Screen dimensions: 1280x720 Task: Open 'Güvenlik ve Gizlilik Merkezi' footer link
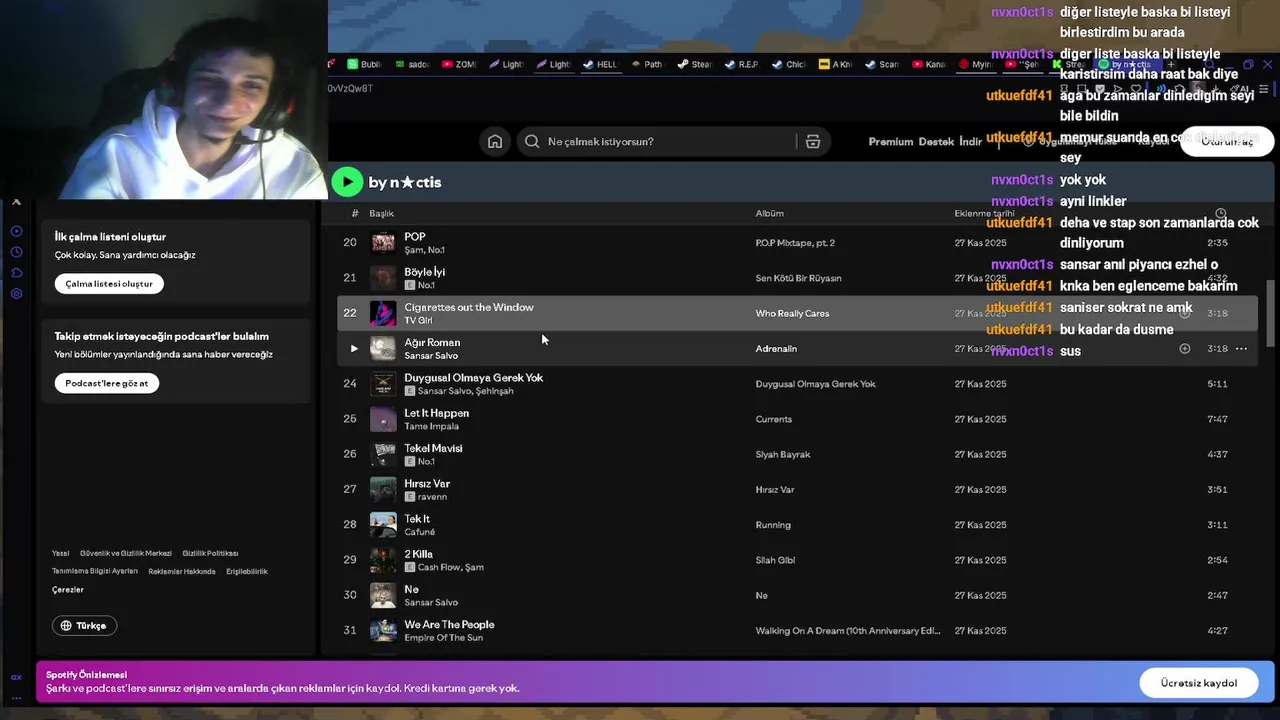coord(126,554)
